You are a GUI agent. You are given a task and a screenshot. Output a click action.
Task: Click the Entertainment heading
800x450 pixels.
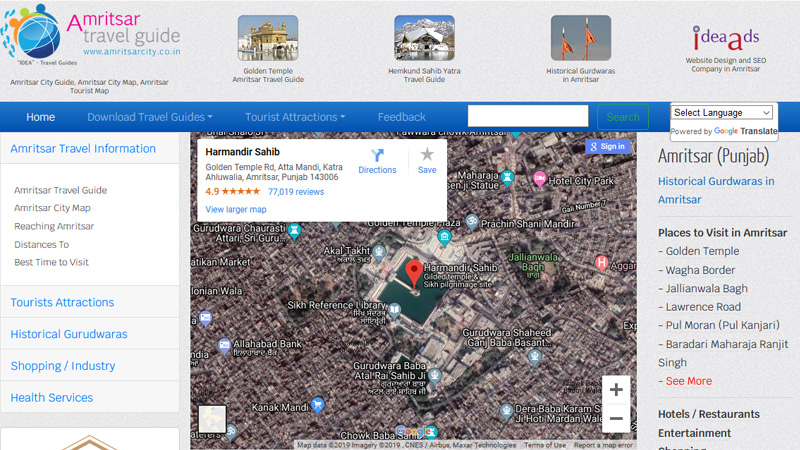point(694,433)
